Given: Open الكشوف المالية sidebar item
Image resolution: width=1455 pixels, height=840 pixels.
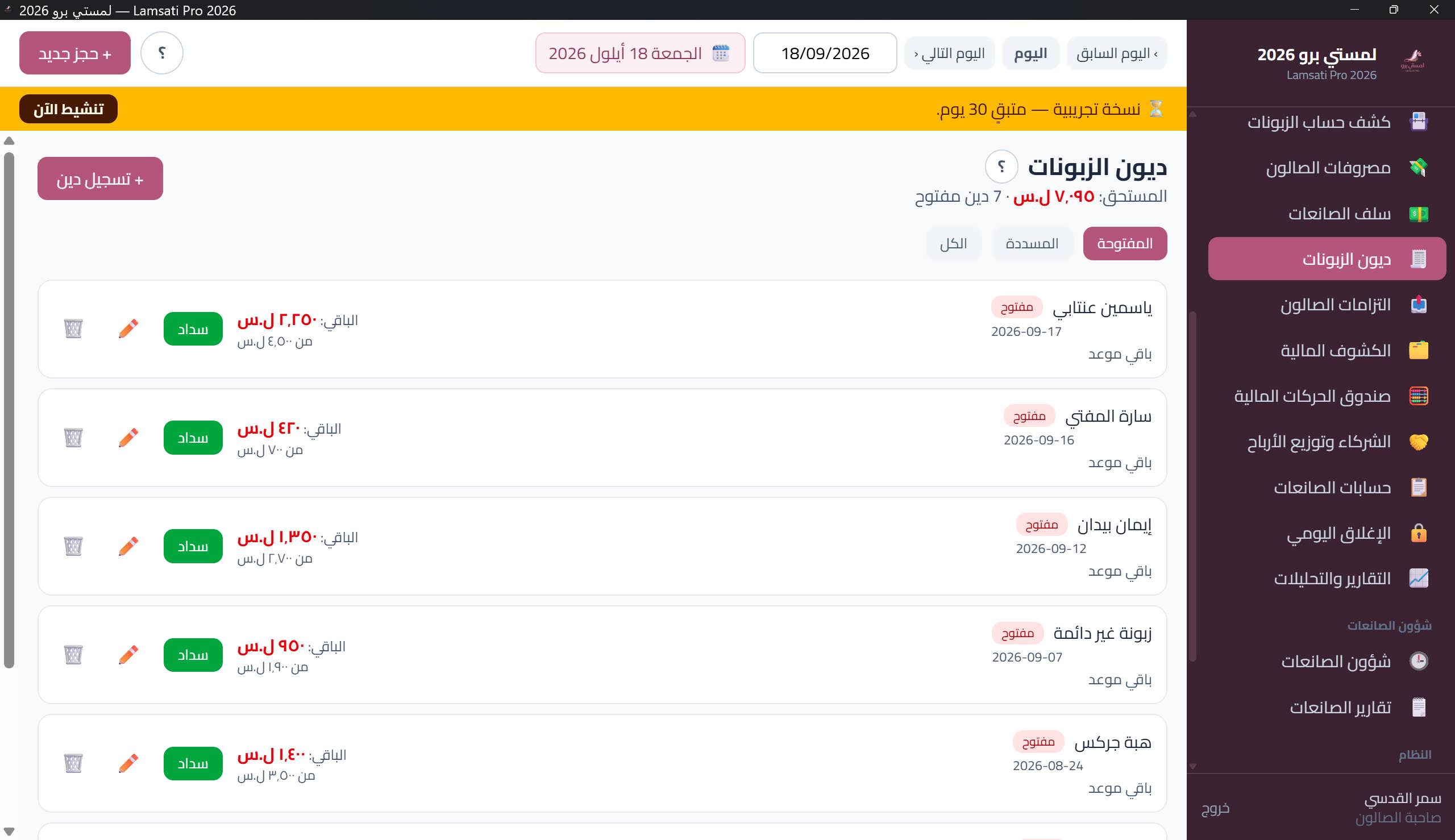Looking at the screenshot, I should click(1327, 350).
